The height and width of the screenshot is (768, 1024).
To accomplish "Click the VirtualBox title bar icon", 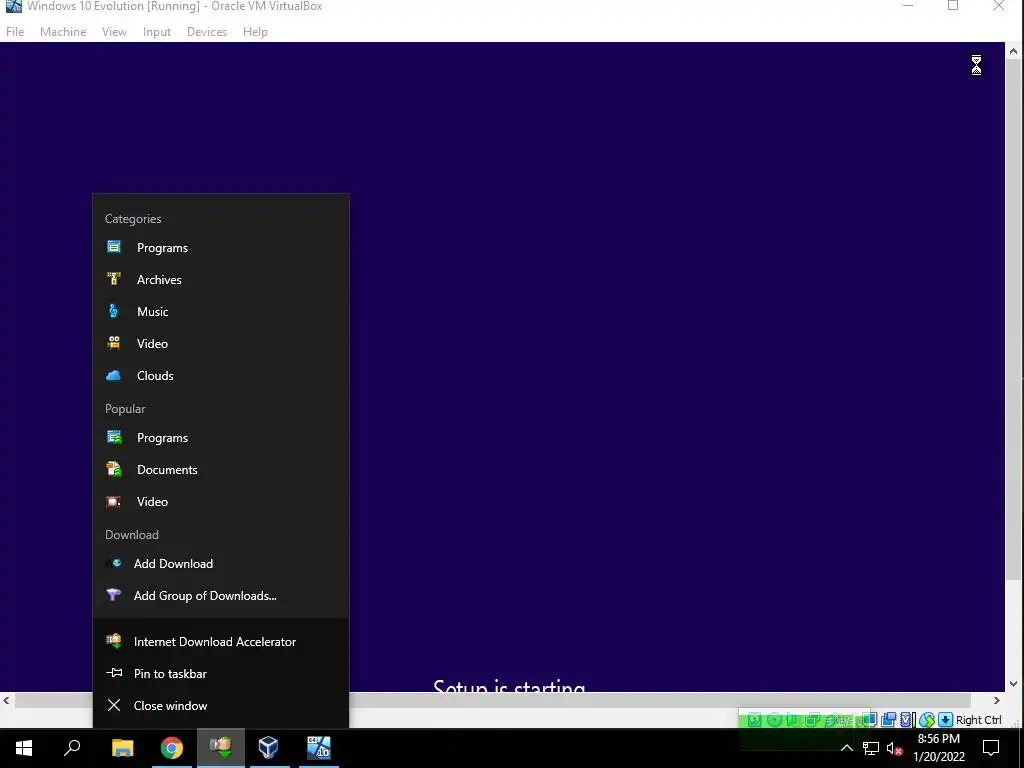I will (13, 6).
